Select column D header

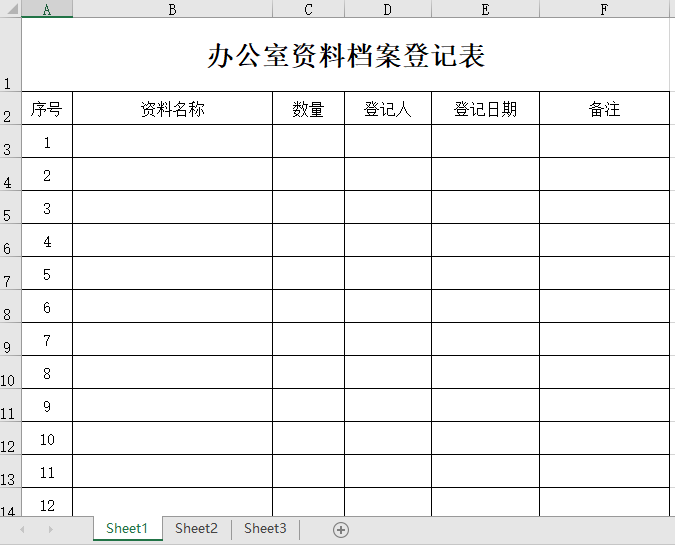click(x=387, y=9)
